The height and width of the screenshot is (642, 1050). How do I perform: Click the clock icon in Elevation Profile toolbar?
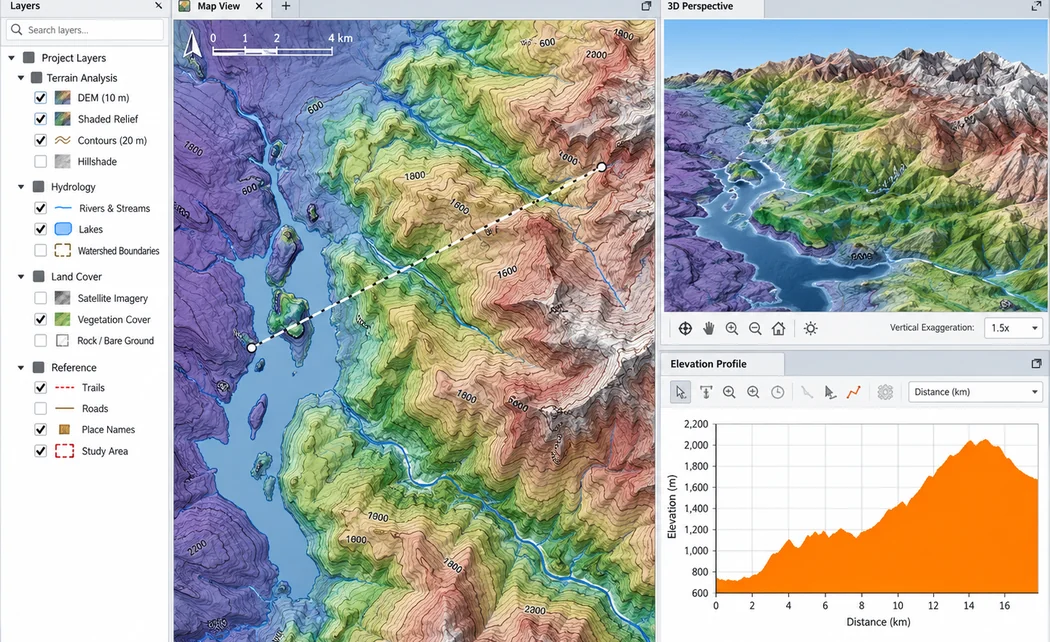tap(777, 392)
